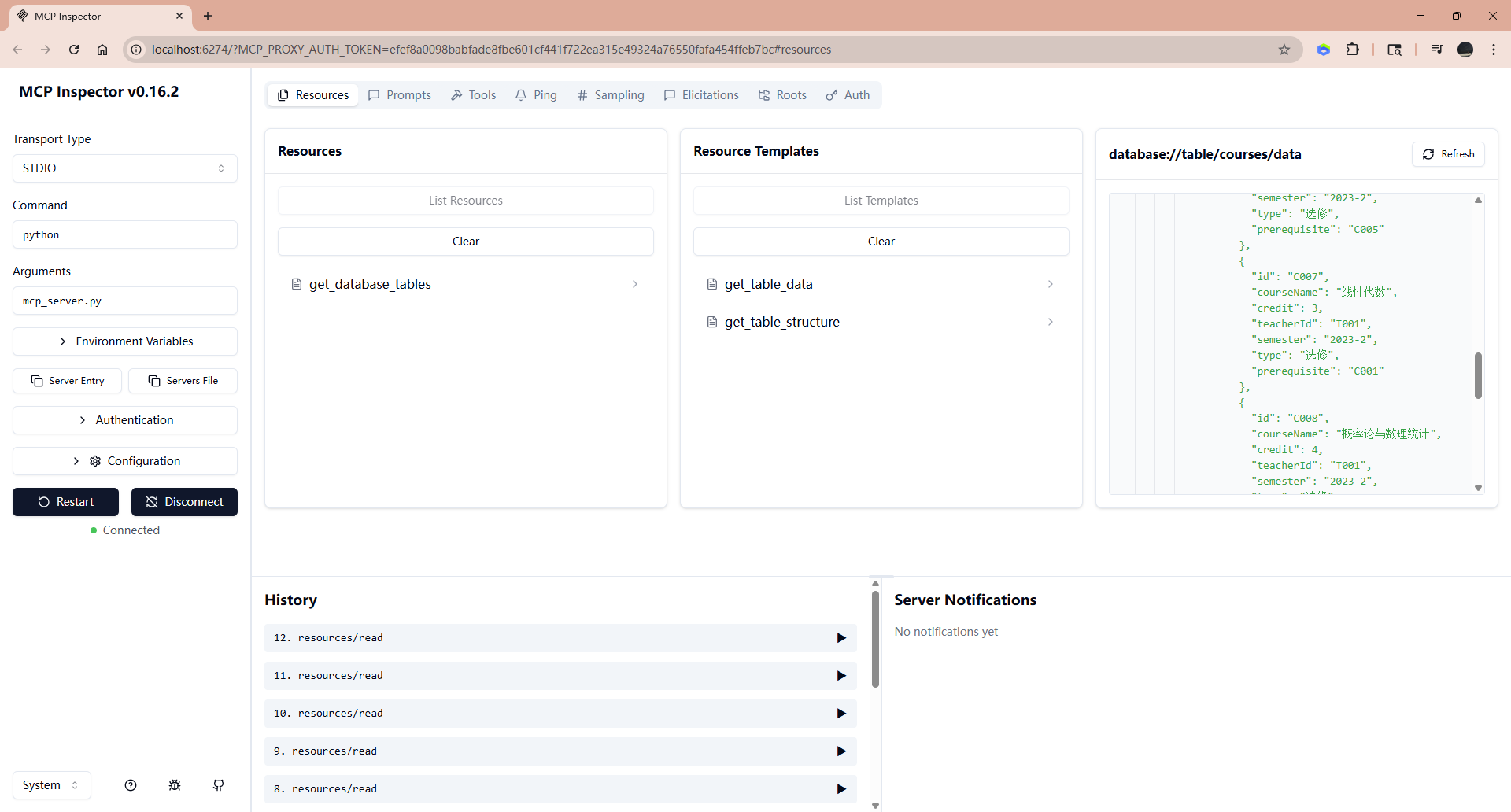The height and width of the screenshot is (812, 1511).
Task: Switch to the Tools tab
Action: point(473,95)
